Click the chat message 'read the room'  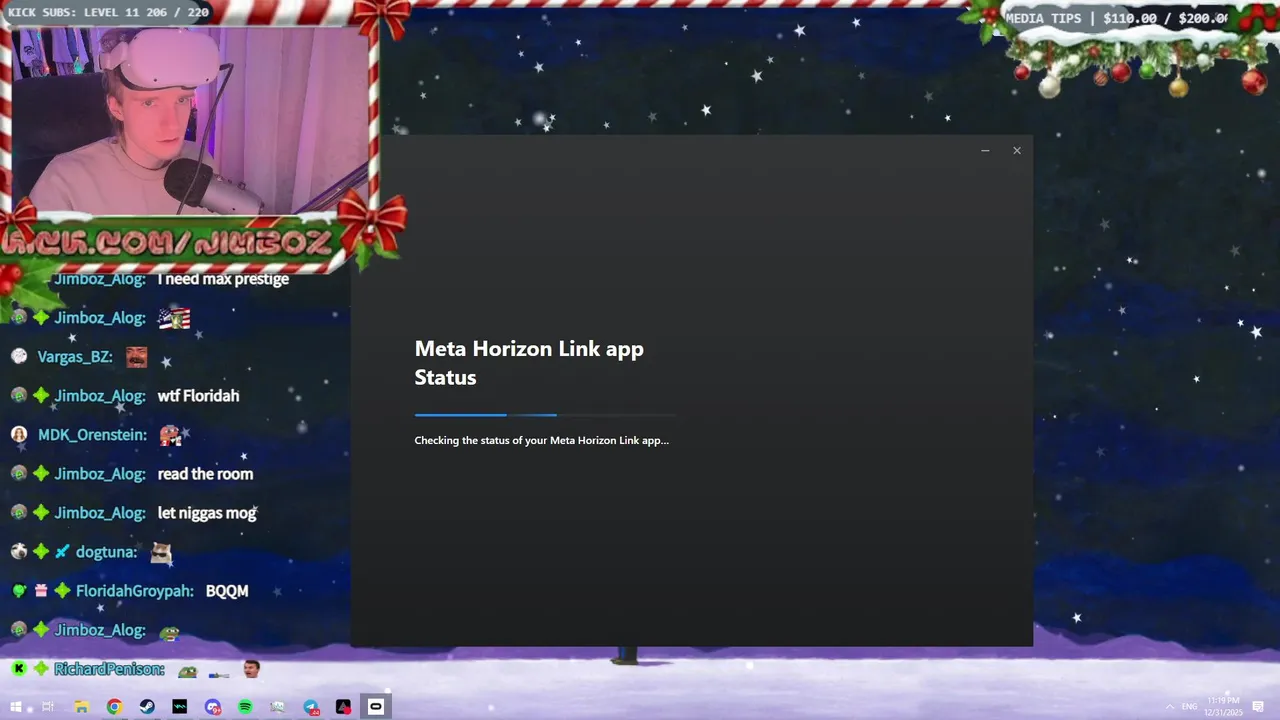pos(205,474)
